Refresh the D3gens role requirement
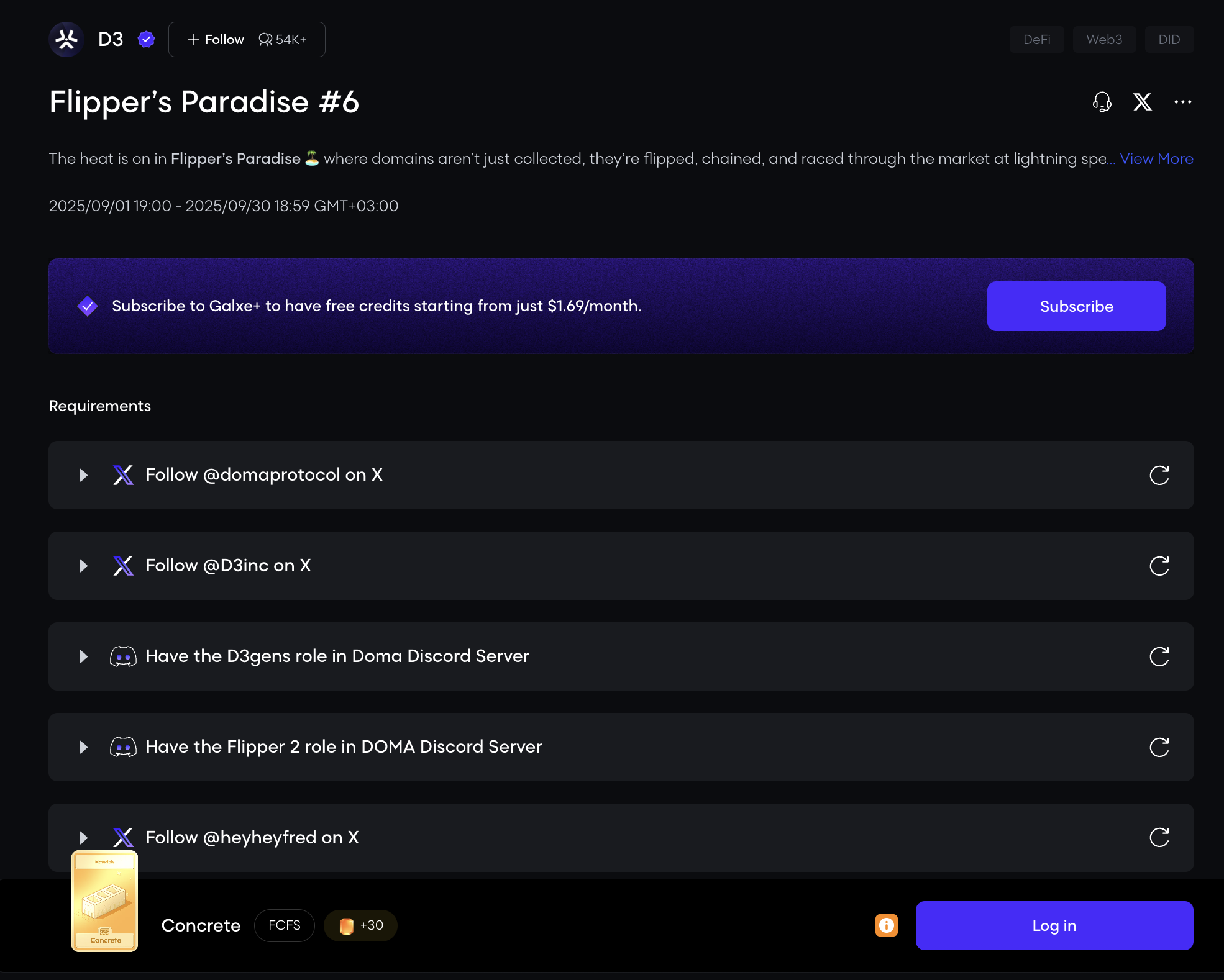The height and width of the screenshot is (980, 1224). click(x=1159, y=656)
